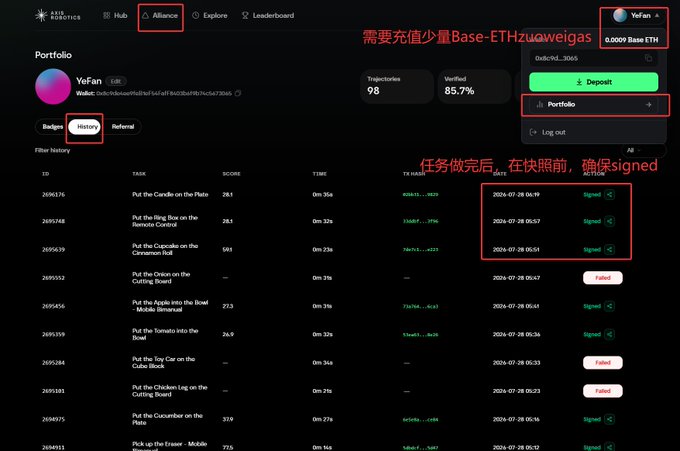
Task: Click the green Deposit button
Action: [x=593, y=82]
